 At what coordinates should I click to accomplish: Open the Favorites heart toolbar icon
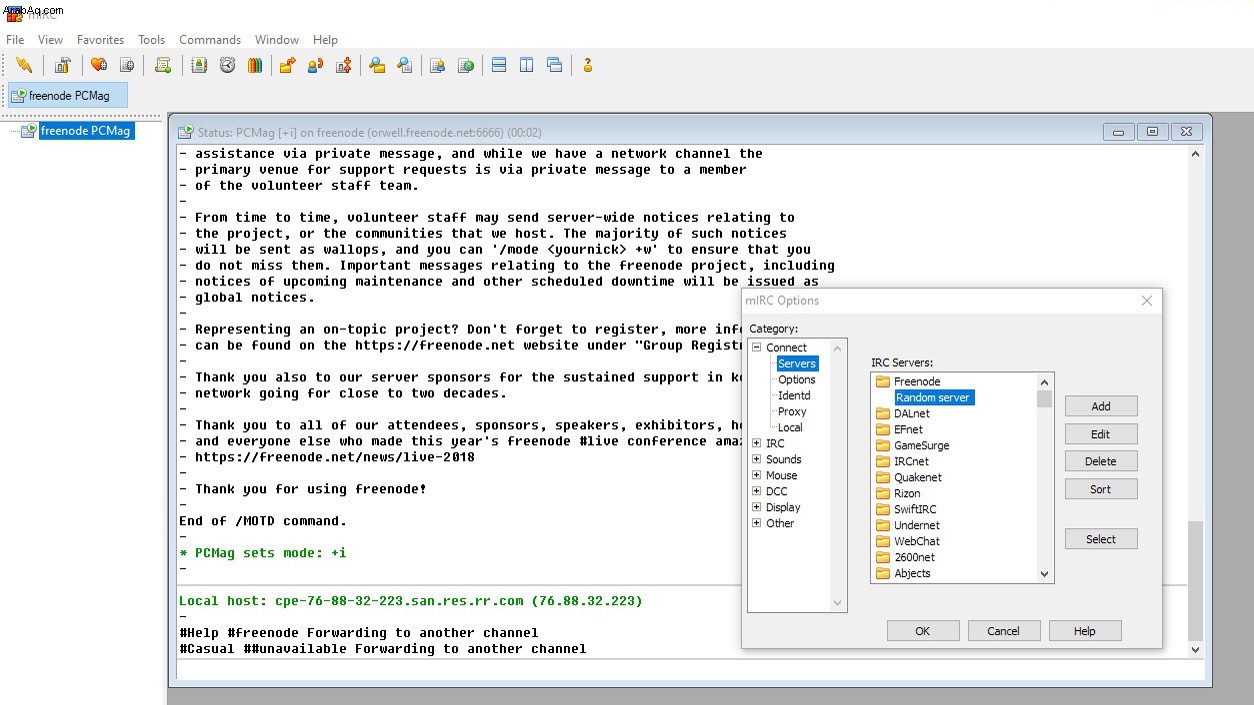click(99, 66)
